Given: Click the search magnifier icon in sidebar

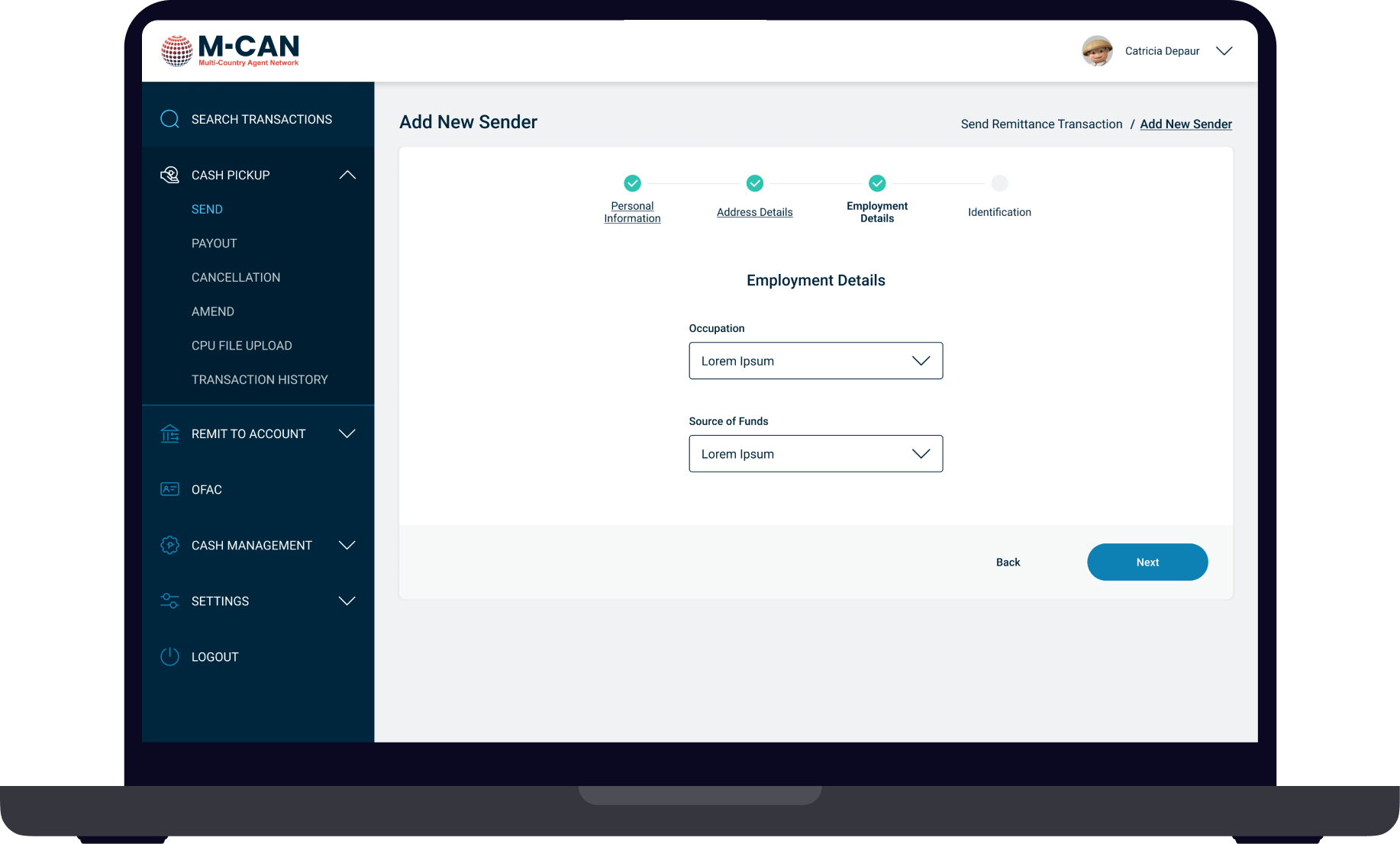Looking at the screenshot, I should coord(169,119).
